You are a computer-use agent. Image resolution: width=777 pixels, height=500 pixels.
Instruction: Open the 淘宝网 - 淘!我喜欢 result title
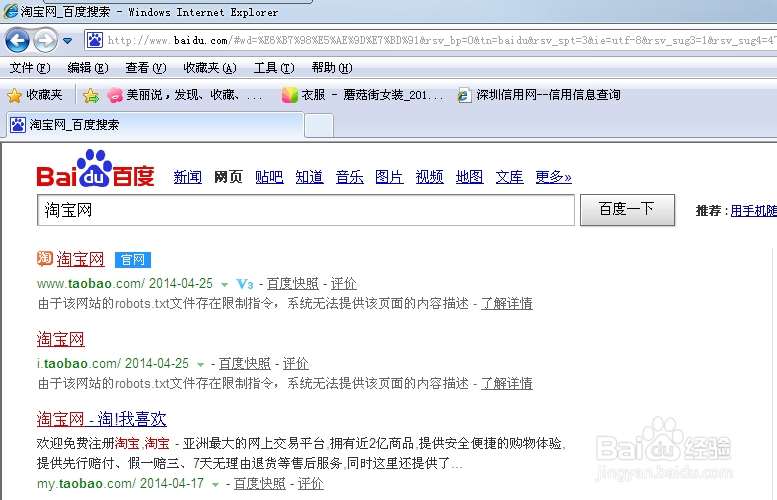(102, 419)
